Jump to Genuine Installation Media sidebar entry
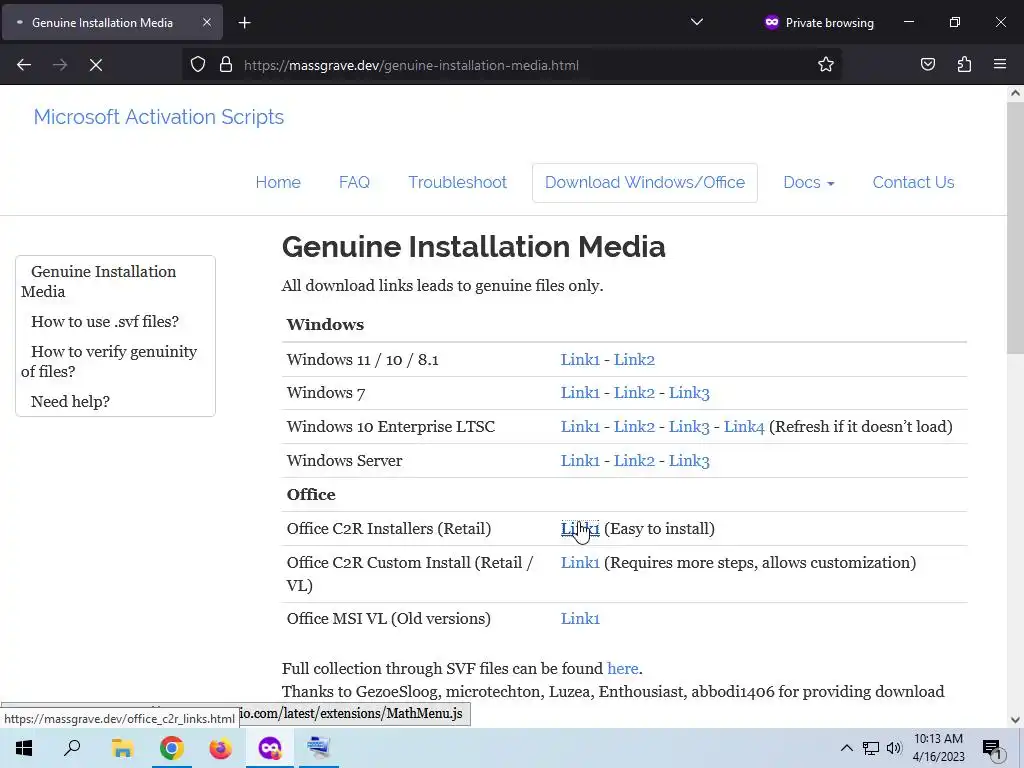 pyautogui.click(x=99, y=281)
